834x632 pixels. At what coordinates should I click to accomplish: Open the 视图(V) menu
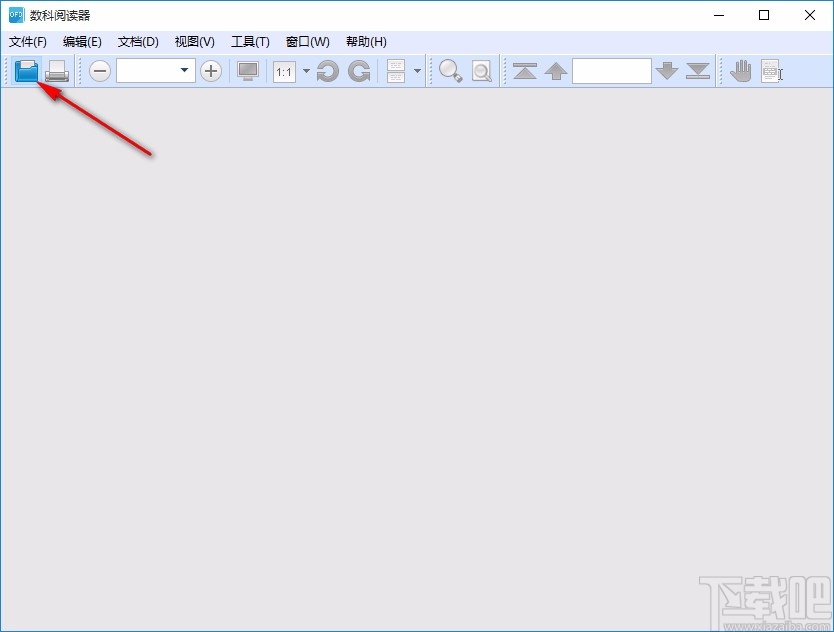click(195, 41)
